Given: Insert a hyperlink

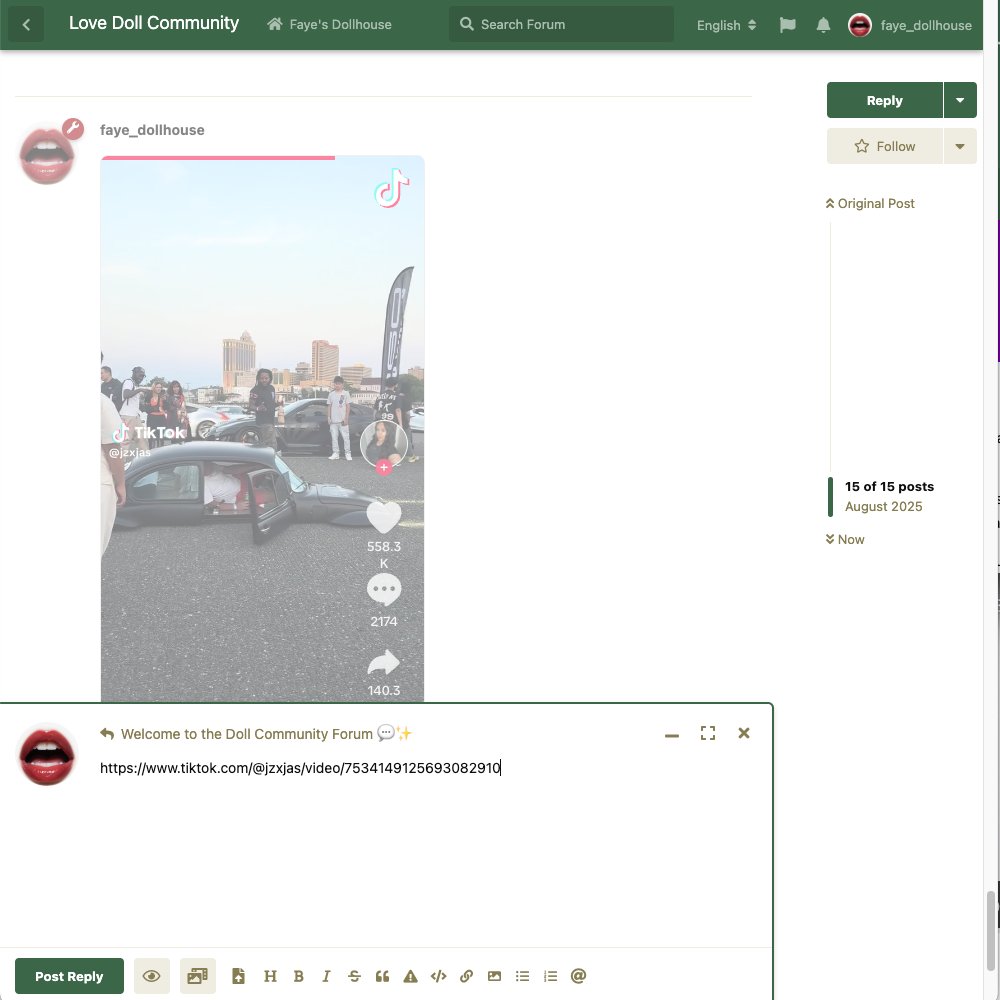Looking at the screenshot, I should (466, 976).
